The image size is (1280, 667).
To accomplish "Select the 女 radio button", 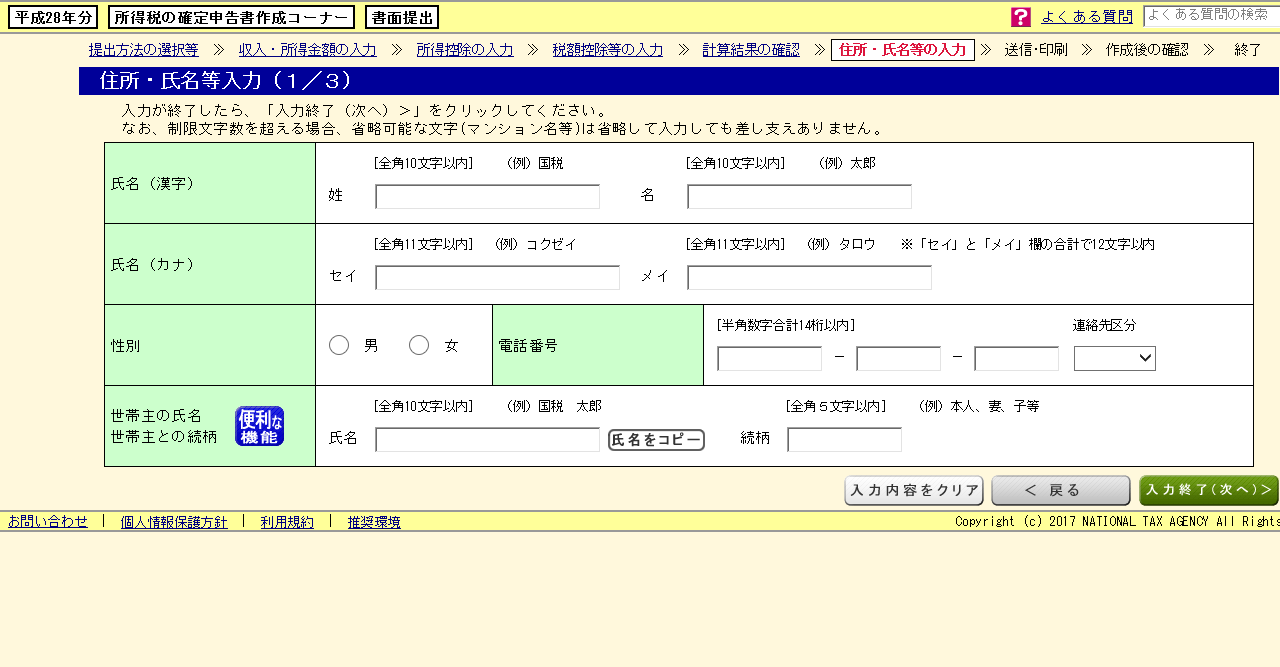I will coord(419,345).
